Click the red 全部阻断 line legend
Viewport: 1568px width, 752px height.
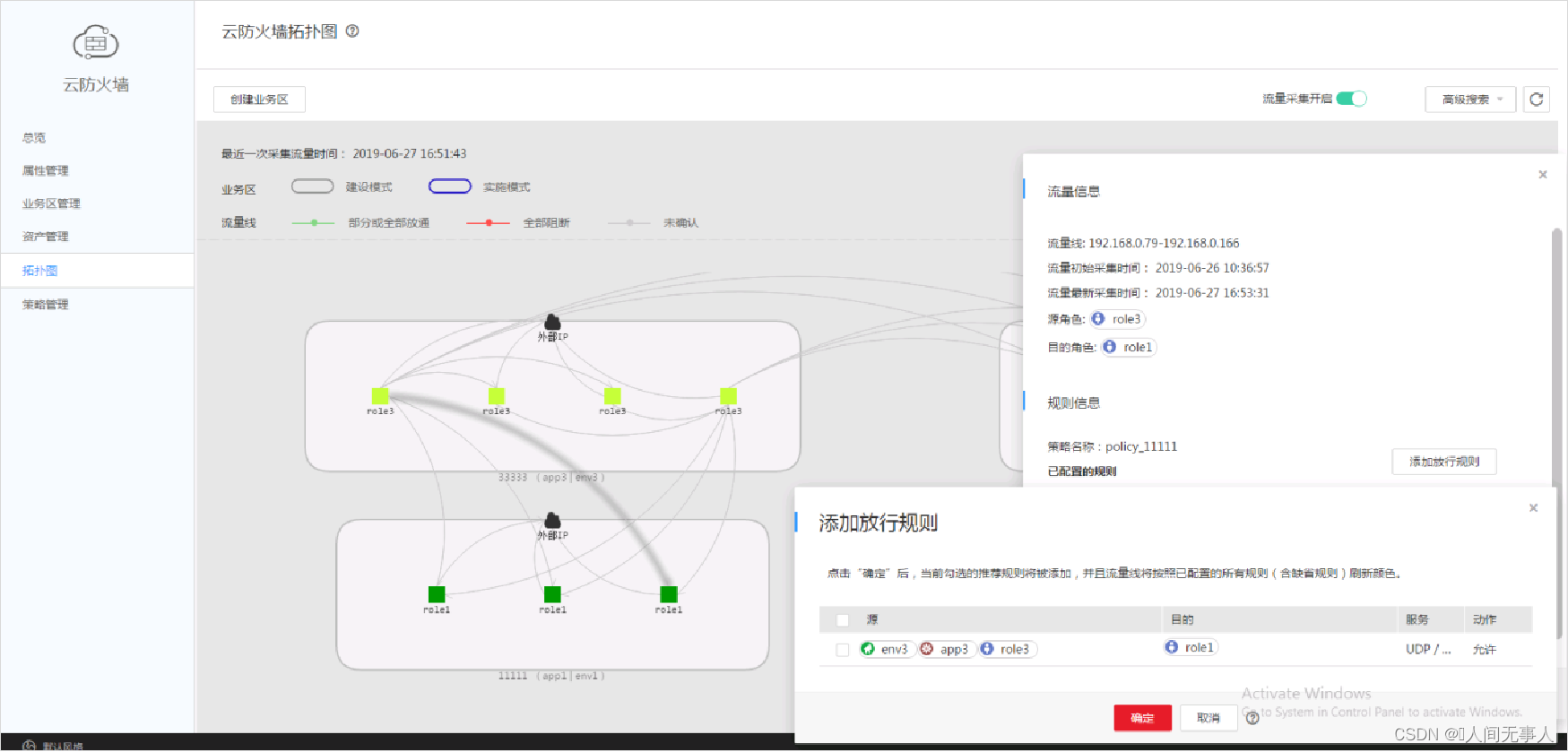(x=489, y=222)
